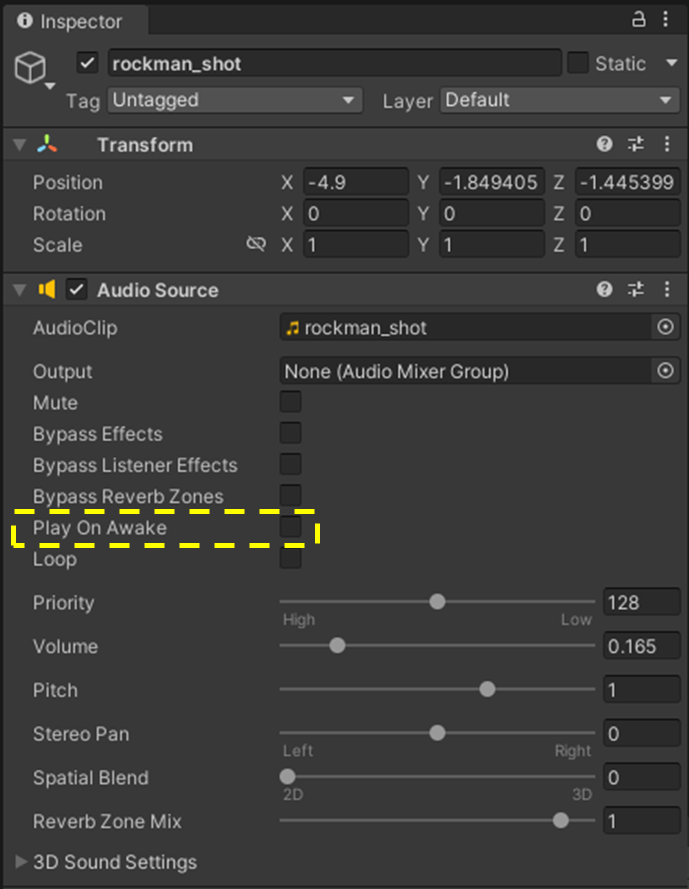The height and width of the screenshot is (889, 689).
Task: Enable the Static checkbox
Action: pyautogui.click(x=578, y=63)
